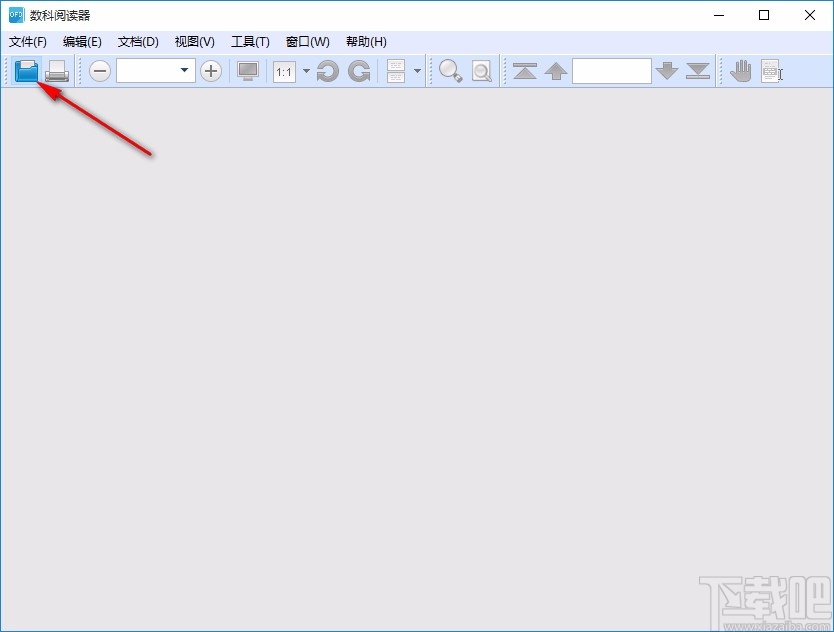834x632 pixels.
Task: Click the page number input field
Action: coord(612,71)
